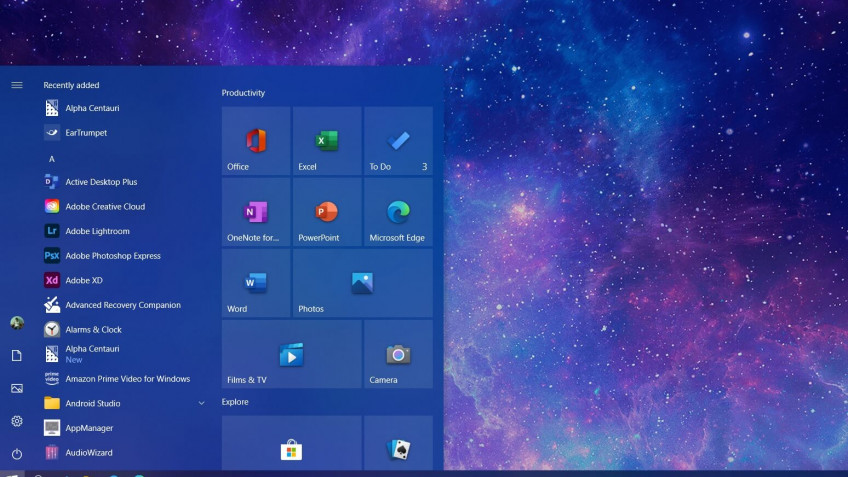
Task: Select the Explore group title
Action: coord(235,402)
